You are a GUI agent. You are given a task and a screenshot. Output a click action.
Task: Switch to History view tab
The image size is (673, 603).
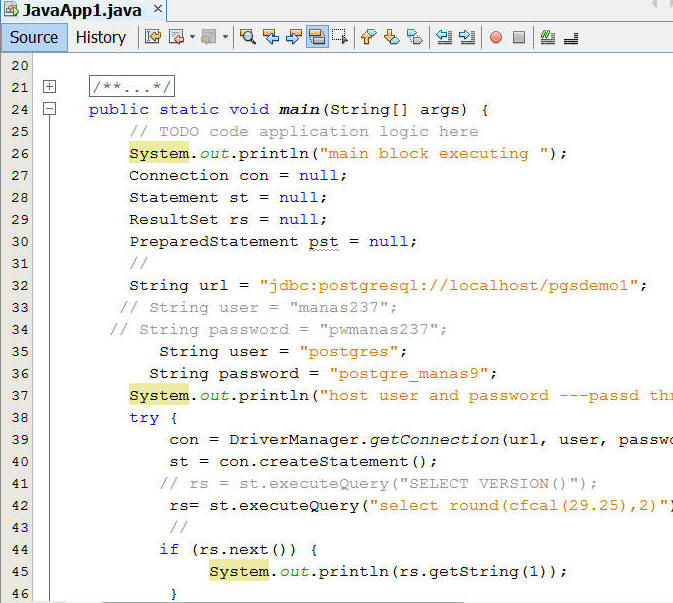101,37
